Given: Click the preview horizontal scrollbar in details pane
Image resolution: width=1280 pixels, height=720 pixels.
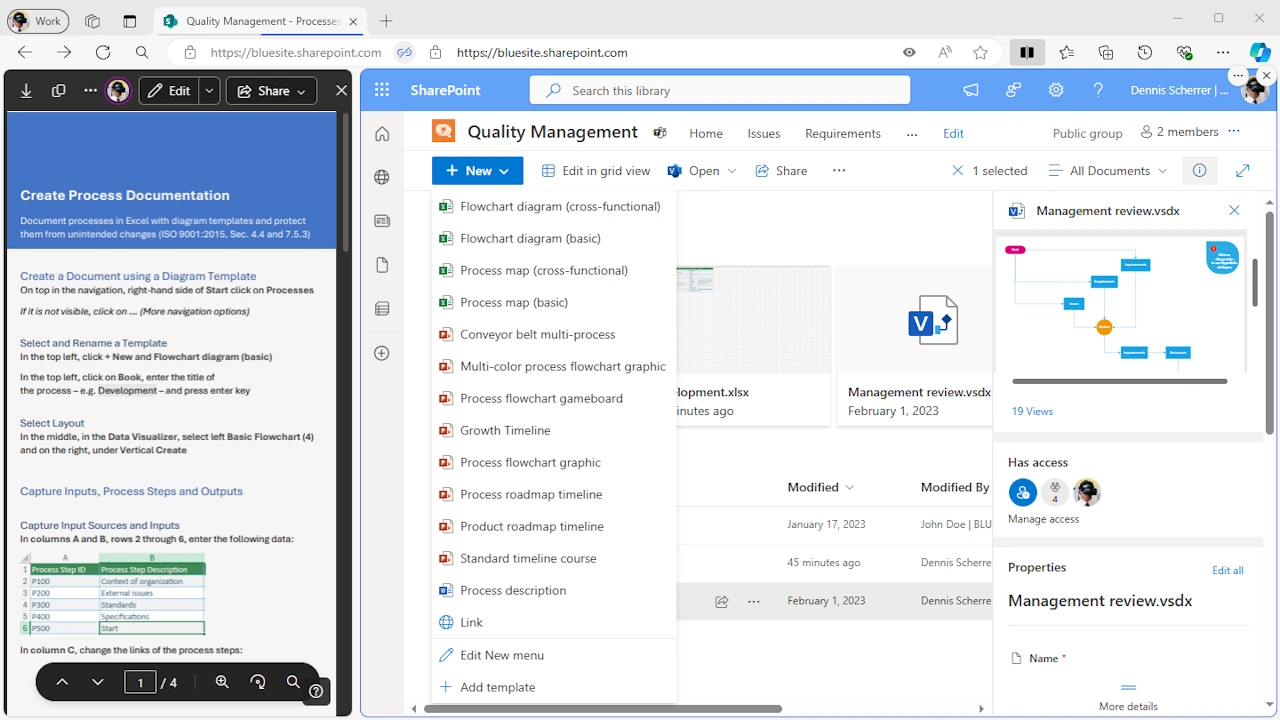Looking at the screenshot, I should [1119, 381].
